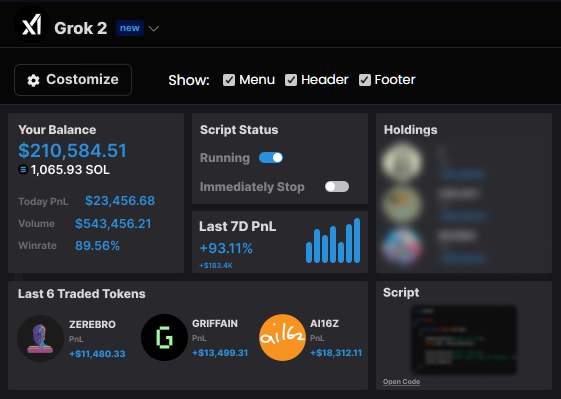Click the first blurred holdings token icon
The width and height of the screenshot is (561, 399).
[402, 162]
